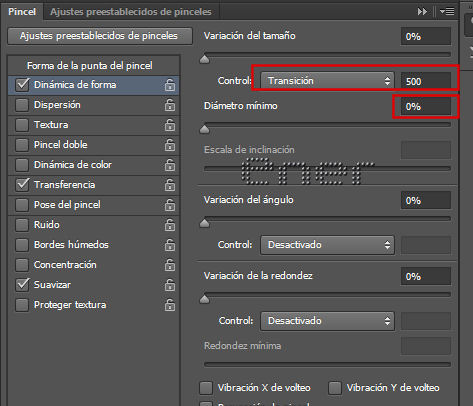The height and width of the screenshot is (406, 473).
Task: Open the panel options menu icon
Action: click(447, 12)
